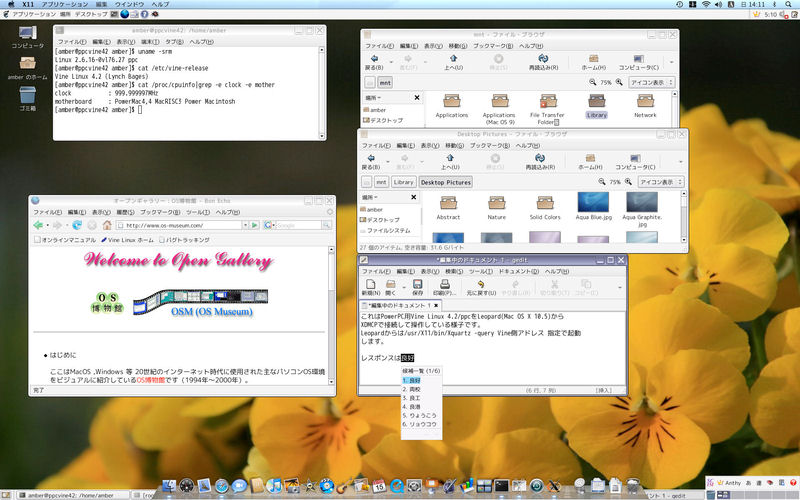Screen dimensions: 800x500
Task: Click Up button in Desktop Pictures window
Action: (449, 162)
